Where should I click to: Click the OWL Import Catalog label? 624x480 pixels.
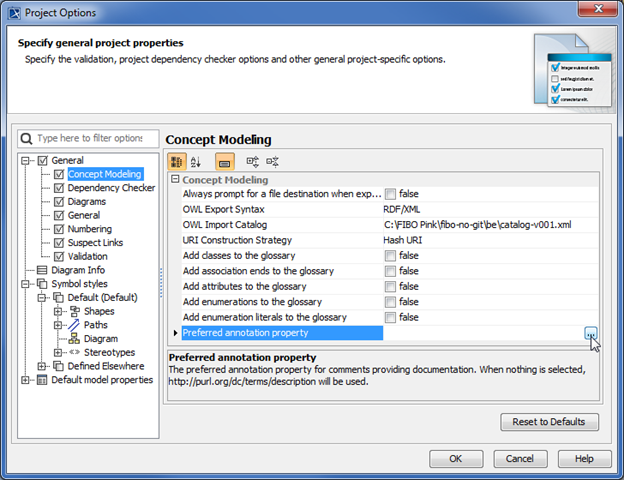click(x=225, y=225)
